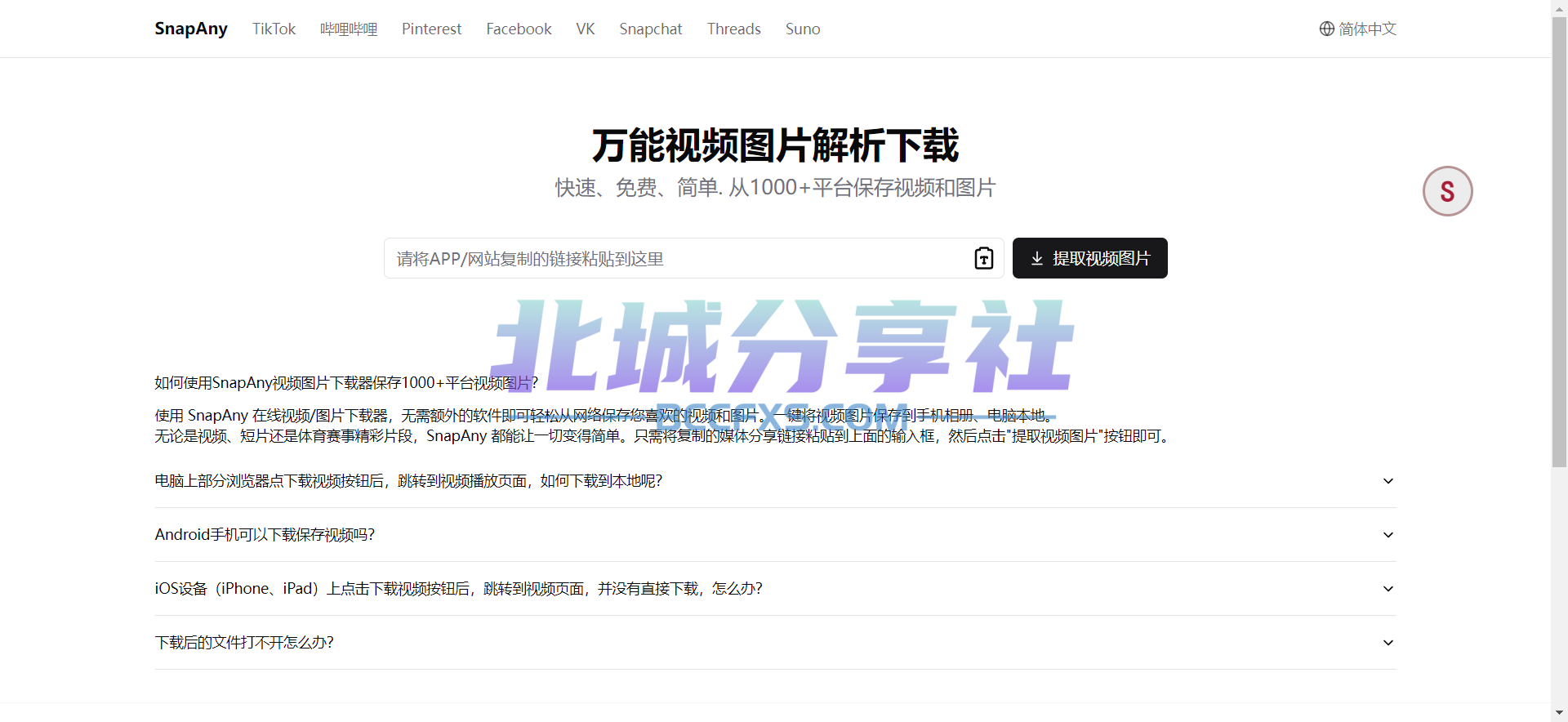
Task: Click the round red S floating badge
Action: pos(1448,191)
